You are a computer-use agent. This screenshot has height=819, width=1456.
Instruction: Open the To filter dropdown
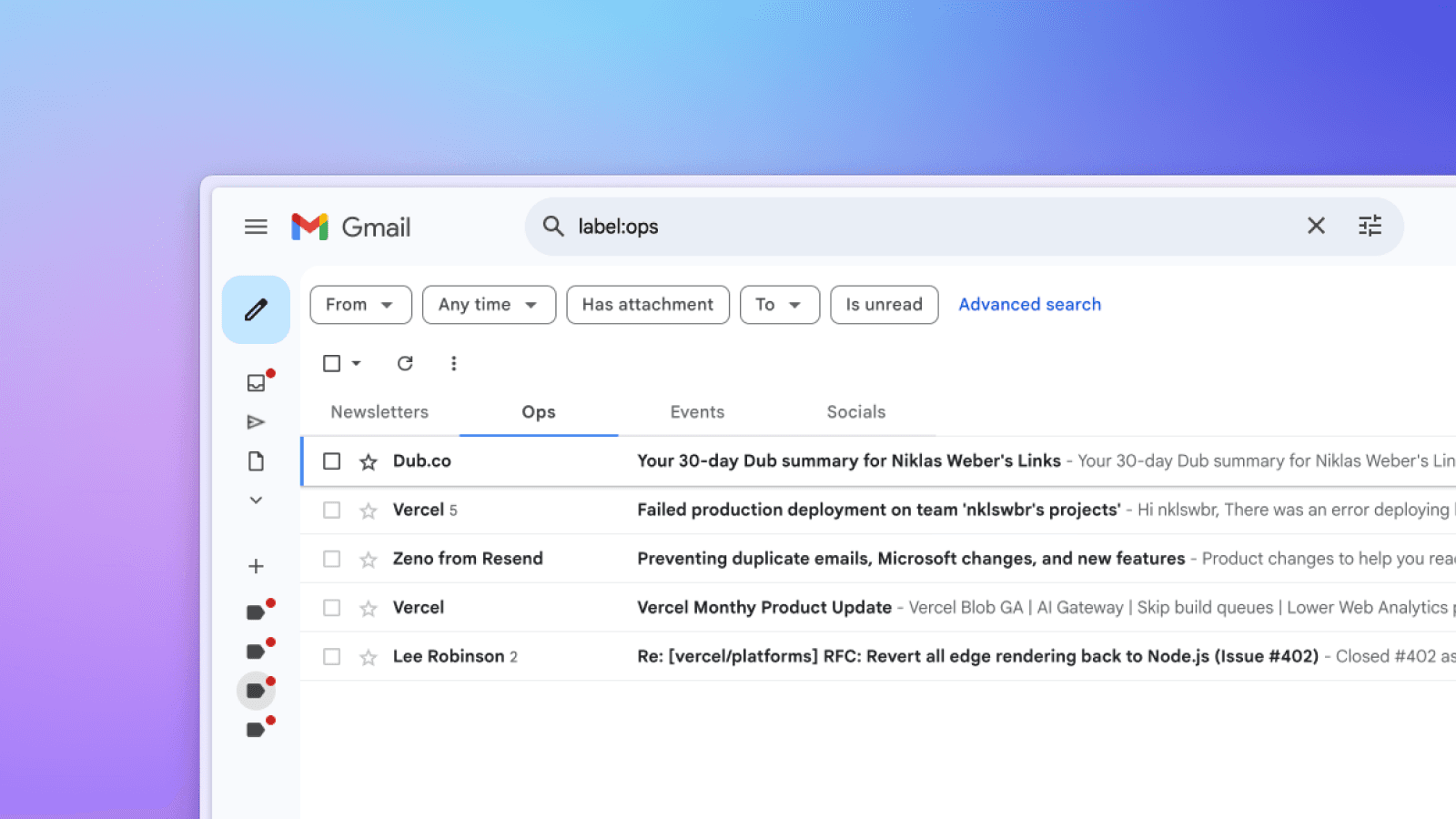click(x=780, y=305)
